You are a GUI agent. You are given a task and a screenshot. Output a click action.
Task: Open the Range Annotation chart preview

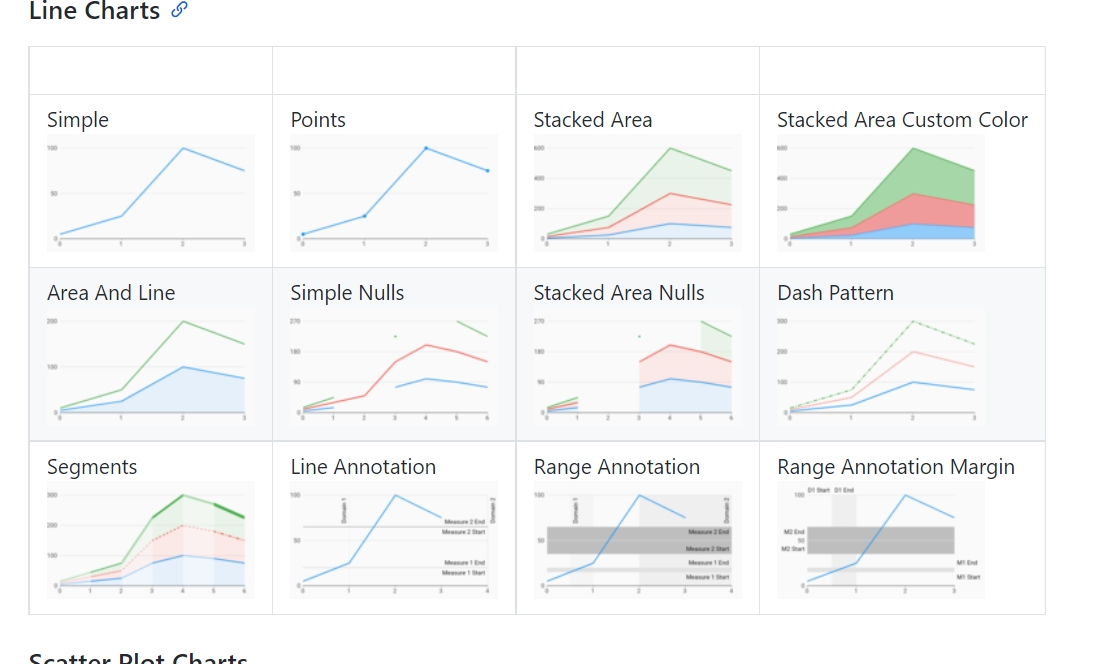637,540
